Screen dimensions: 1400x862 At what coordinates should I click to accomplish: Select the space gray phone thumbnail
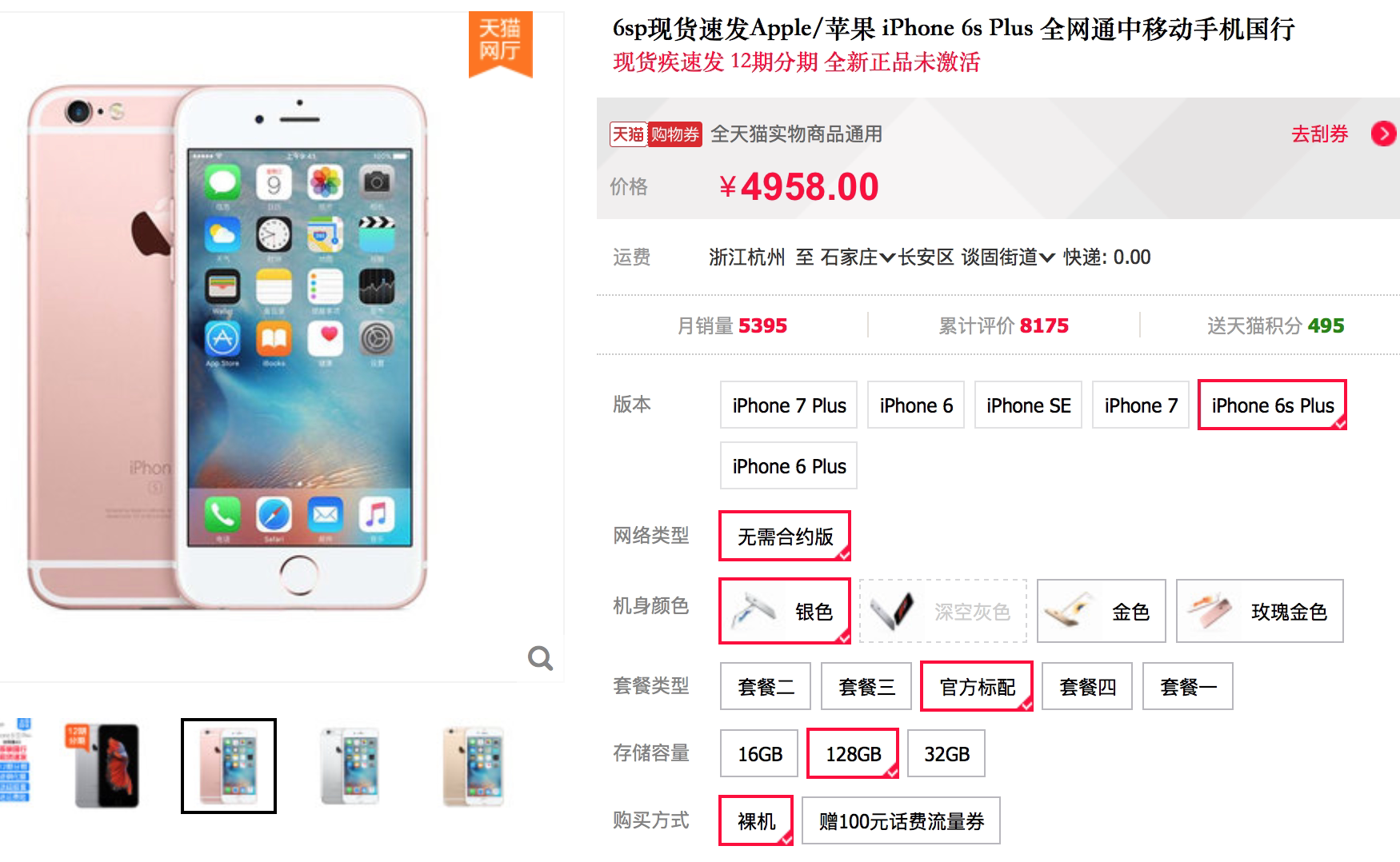click(x=106, y=765)
